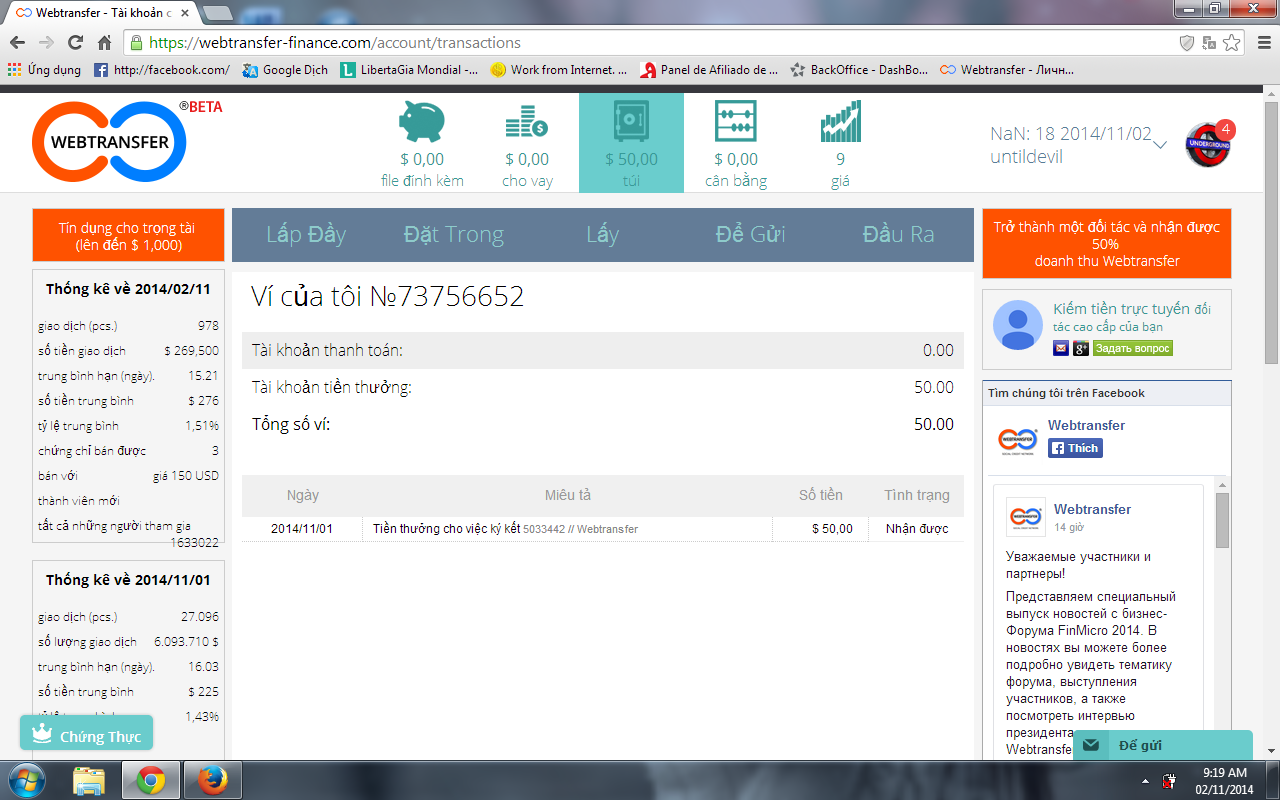Open the Work from Internet bookmark
Viewport: 1280px width, 800px height.
559,70
